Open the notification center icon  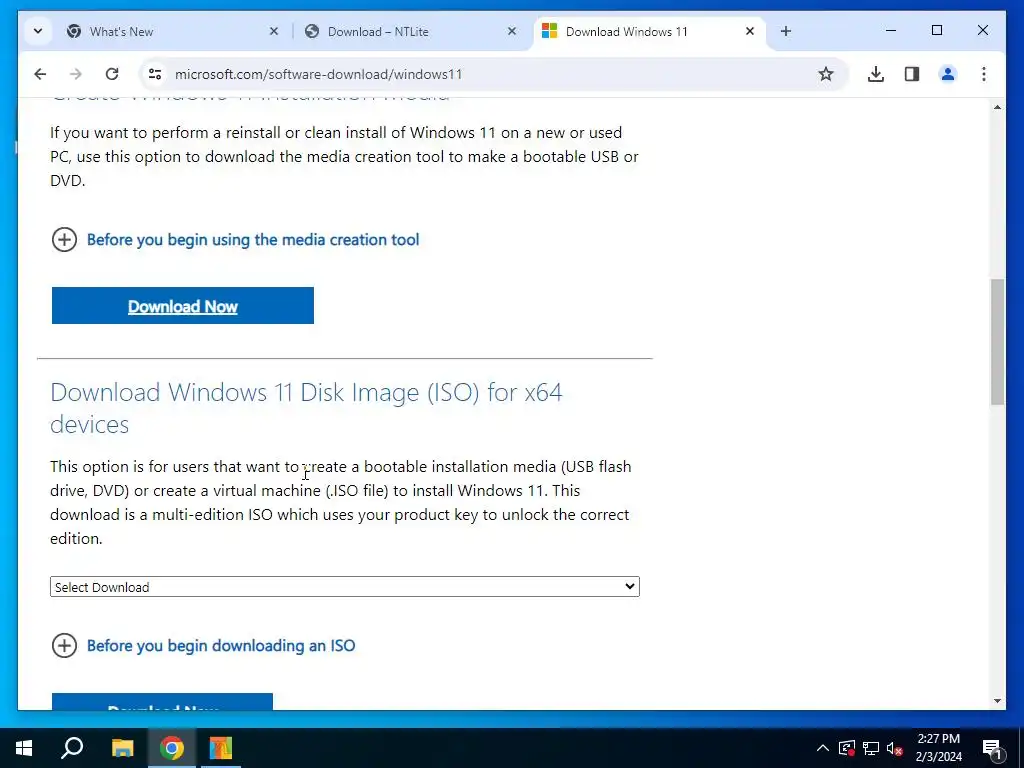[x=993, y=749]
